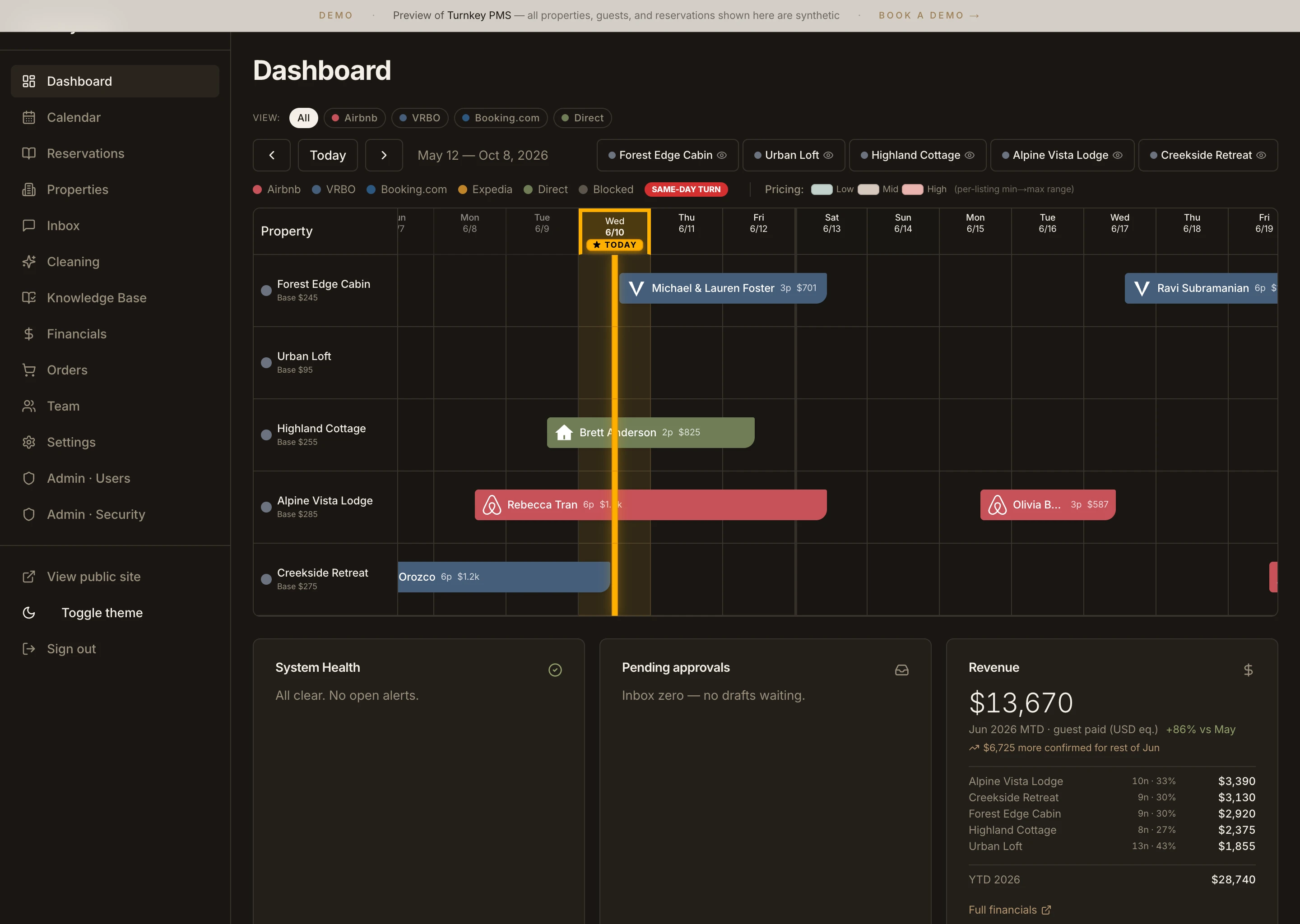This screenshot has width=1300, height=924.
Task: Click the Low pricing swatch
Action: point(822,189)
